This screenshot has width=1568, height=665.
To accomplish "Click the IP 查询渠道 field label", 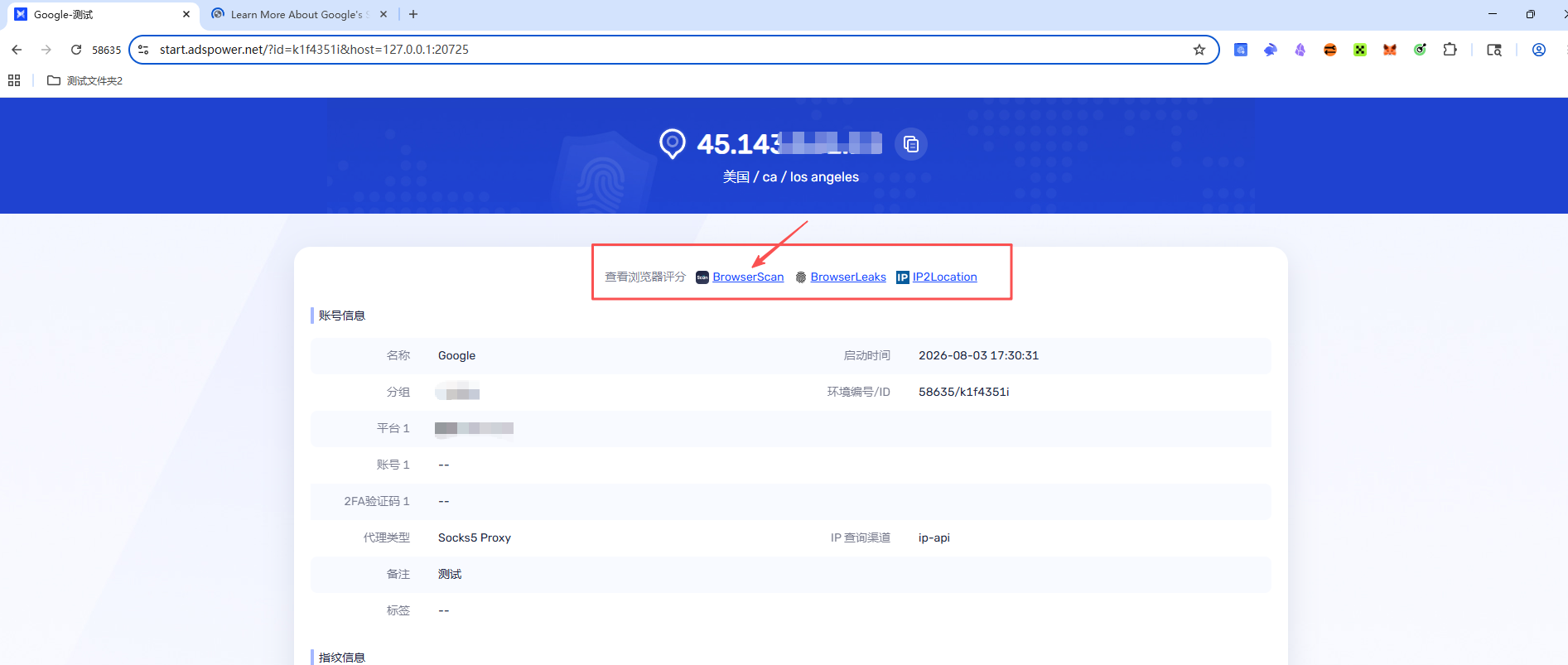I will 861,537.
